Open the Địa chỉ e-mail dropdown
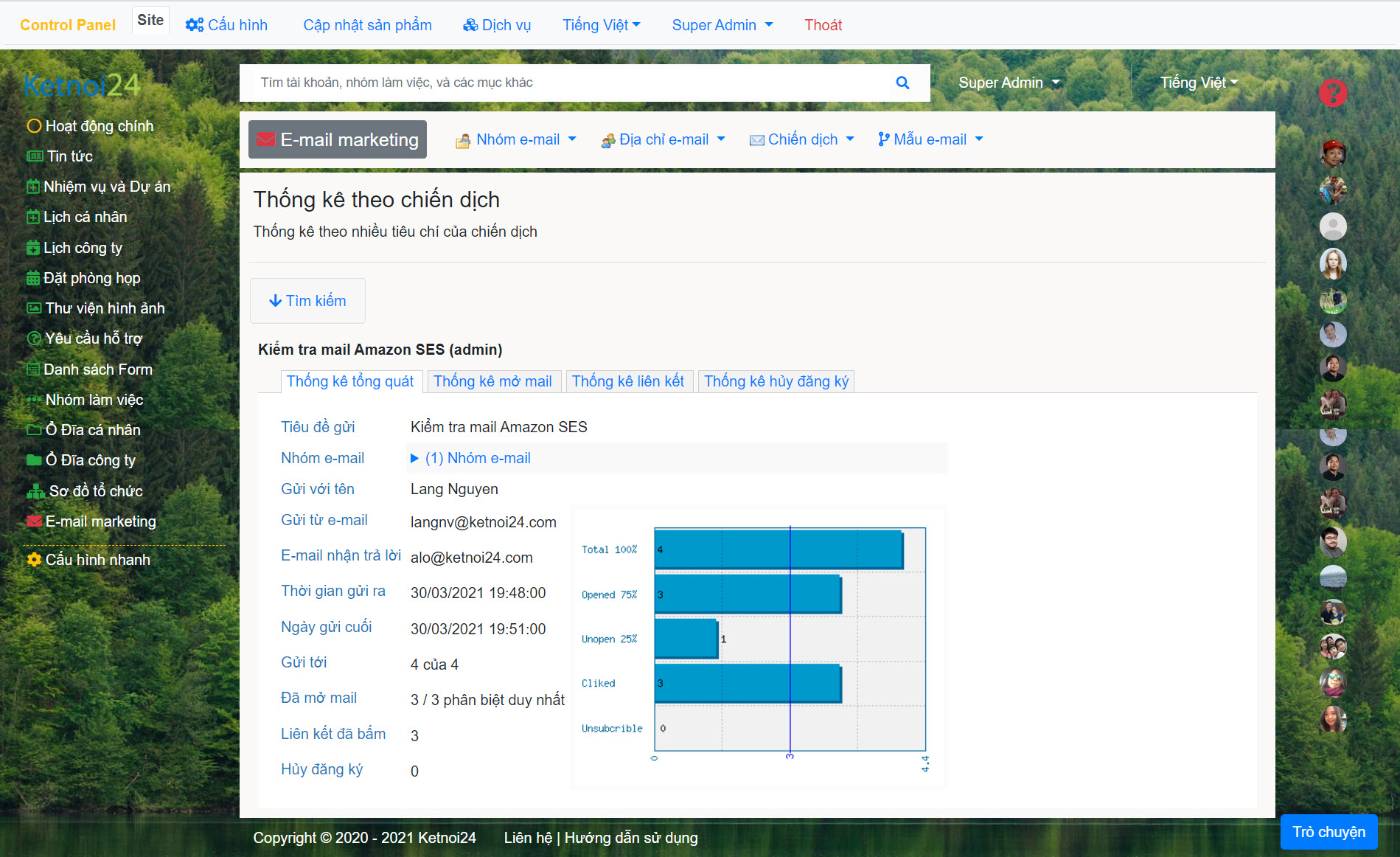Viewport: 1400px width, 857px height. coord(663,139)
